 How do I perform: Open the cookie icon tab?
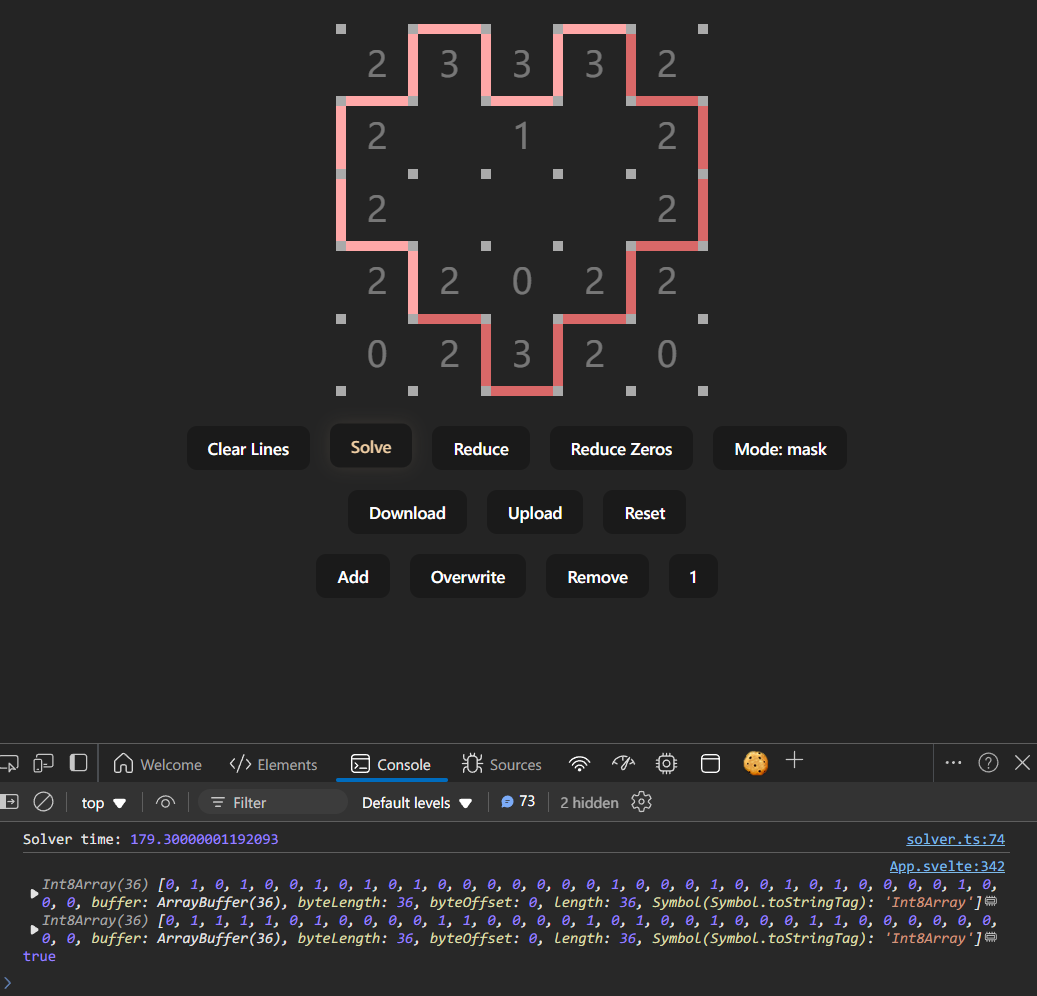click(755, 763)
